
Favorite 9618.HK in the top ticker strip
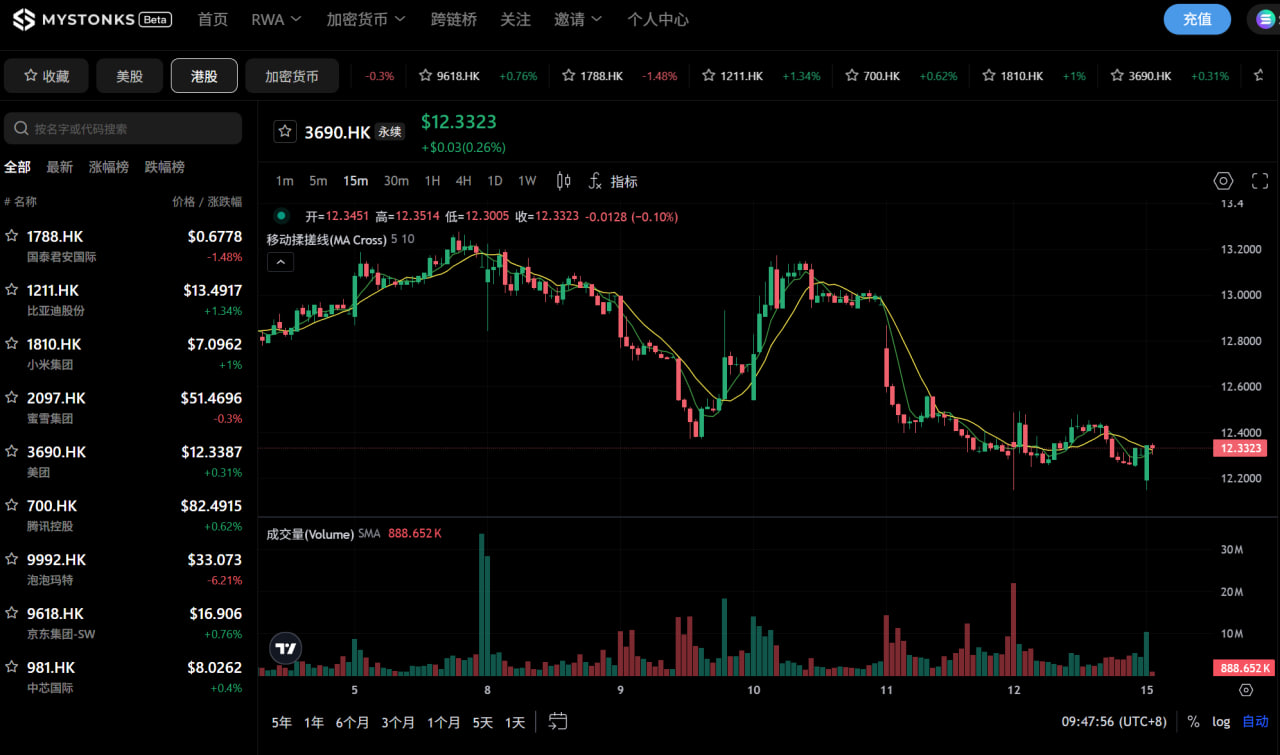click(426, 75)
